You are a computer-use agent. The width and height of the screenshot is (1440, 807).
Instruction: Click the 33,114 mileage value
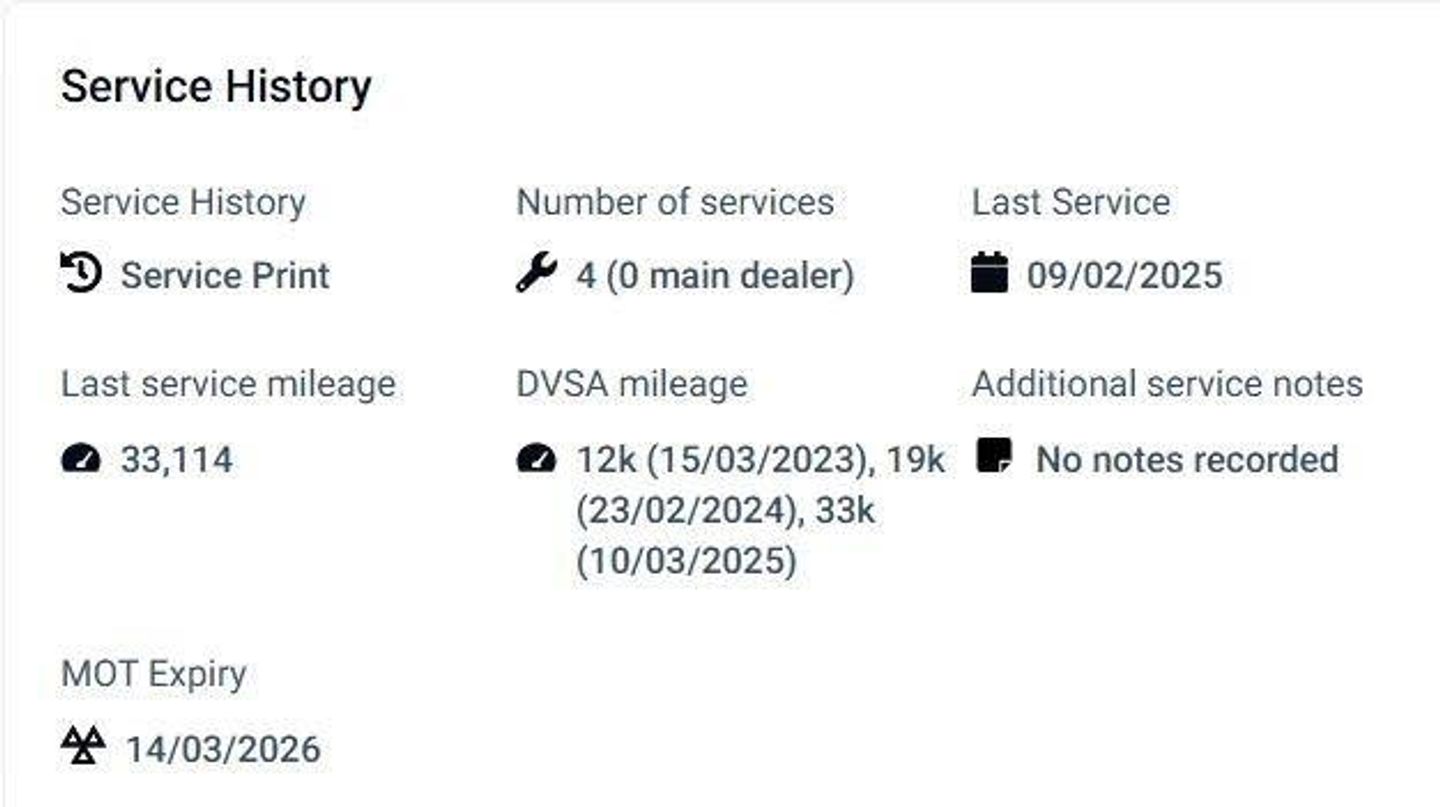pos(177,460)
